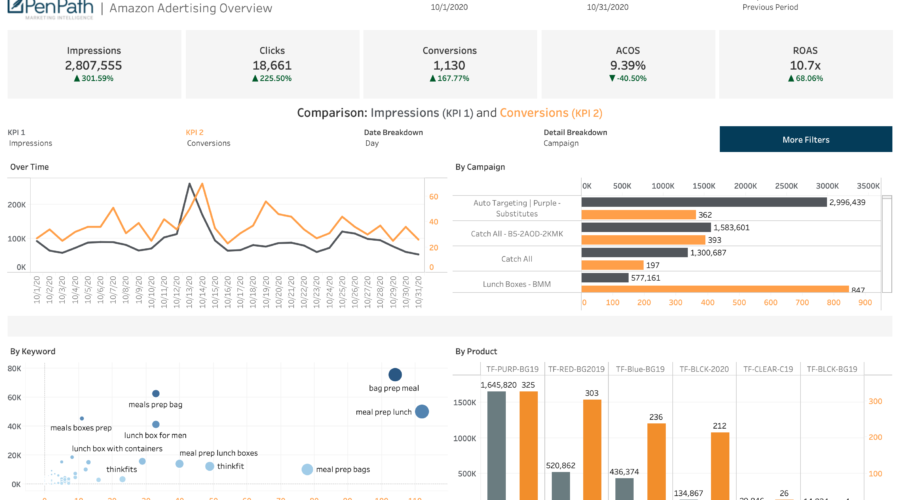Open the KPI 2 Conversions selector
Image resolution: width=900 pixels, height=500 pixels.
[208, 143]
